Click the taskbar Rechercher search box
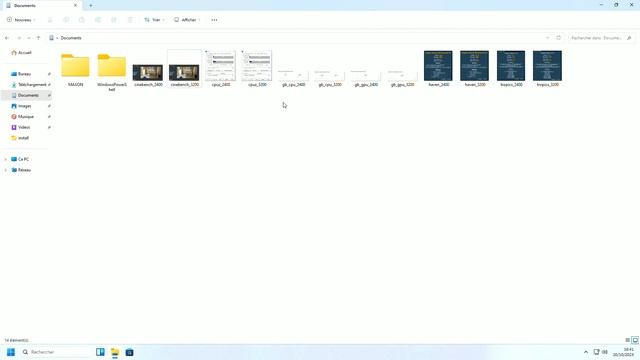640x360 pixels. click(55, 352)
